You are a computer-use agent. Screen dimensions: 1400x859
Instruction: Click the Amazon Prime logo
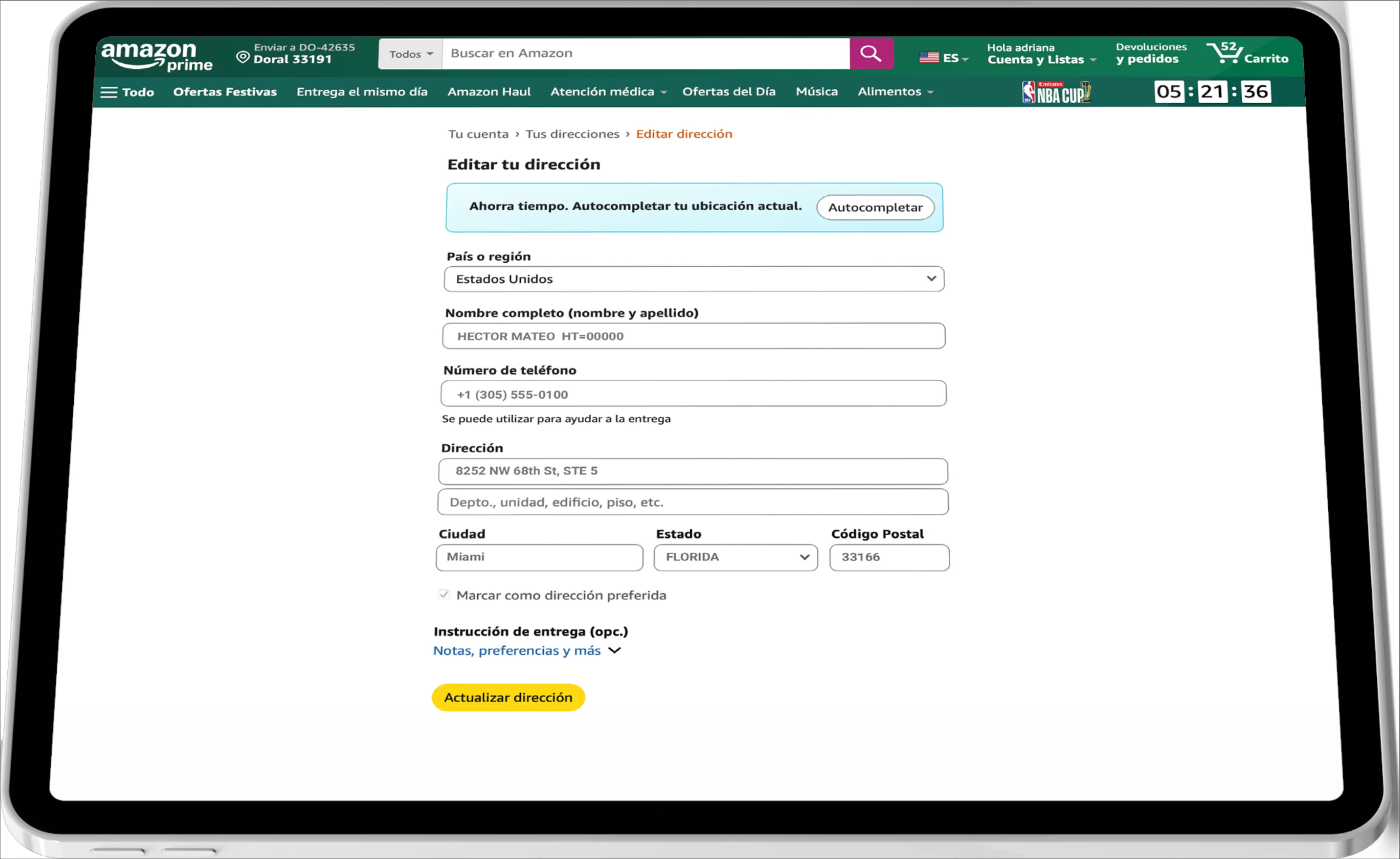point(156,57)
